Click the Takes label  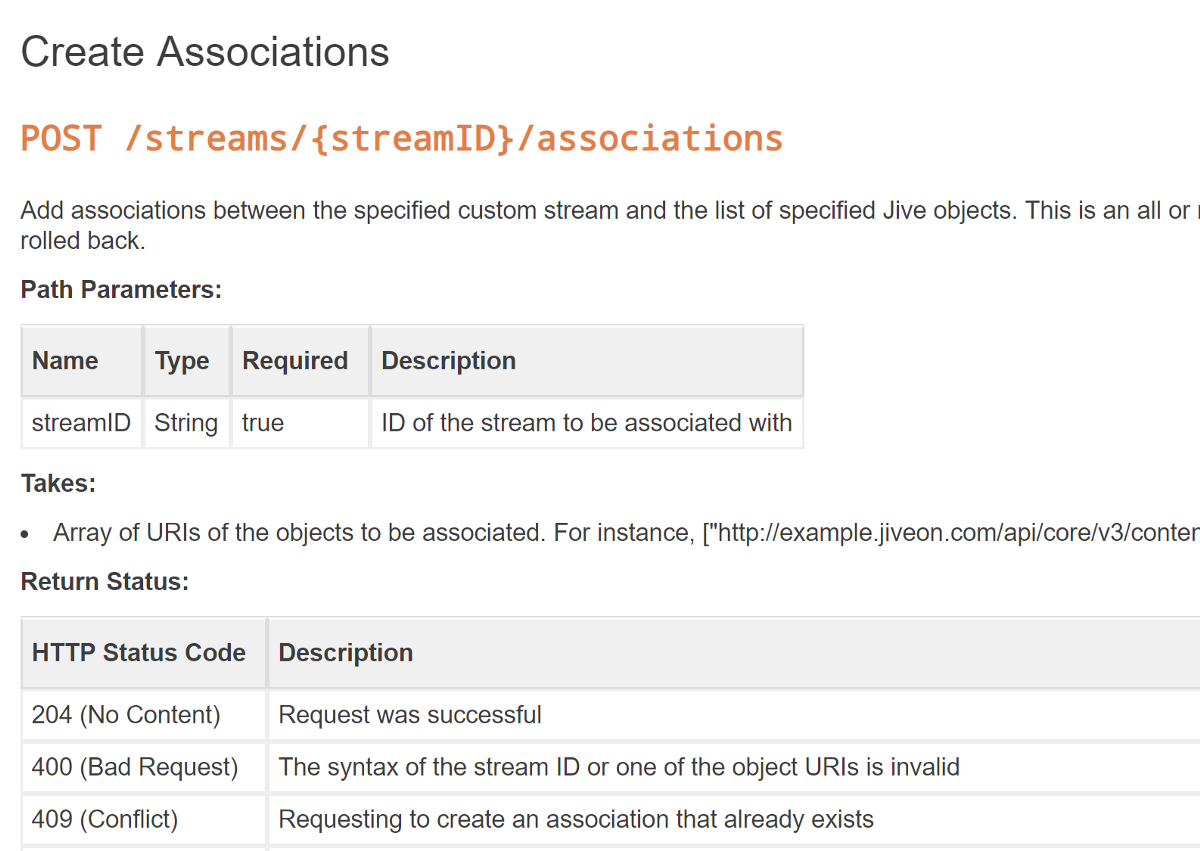tap(58, 484)
